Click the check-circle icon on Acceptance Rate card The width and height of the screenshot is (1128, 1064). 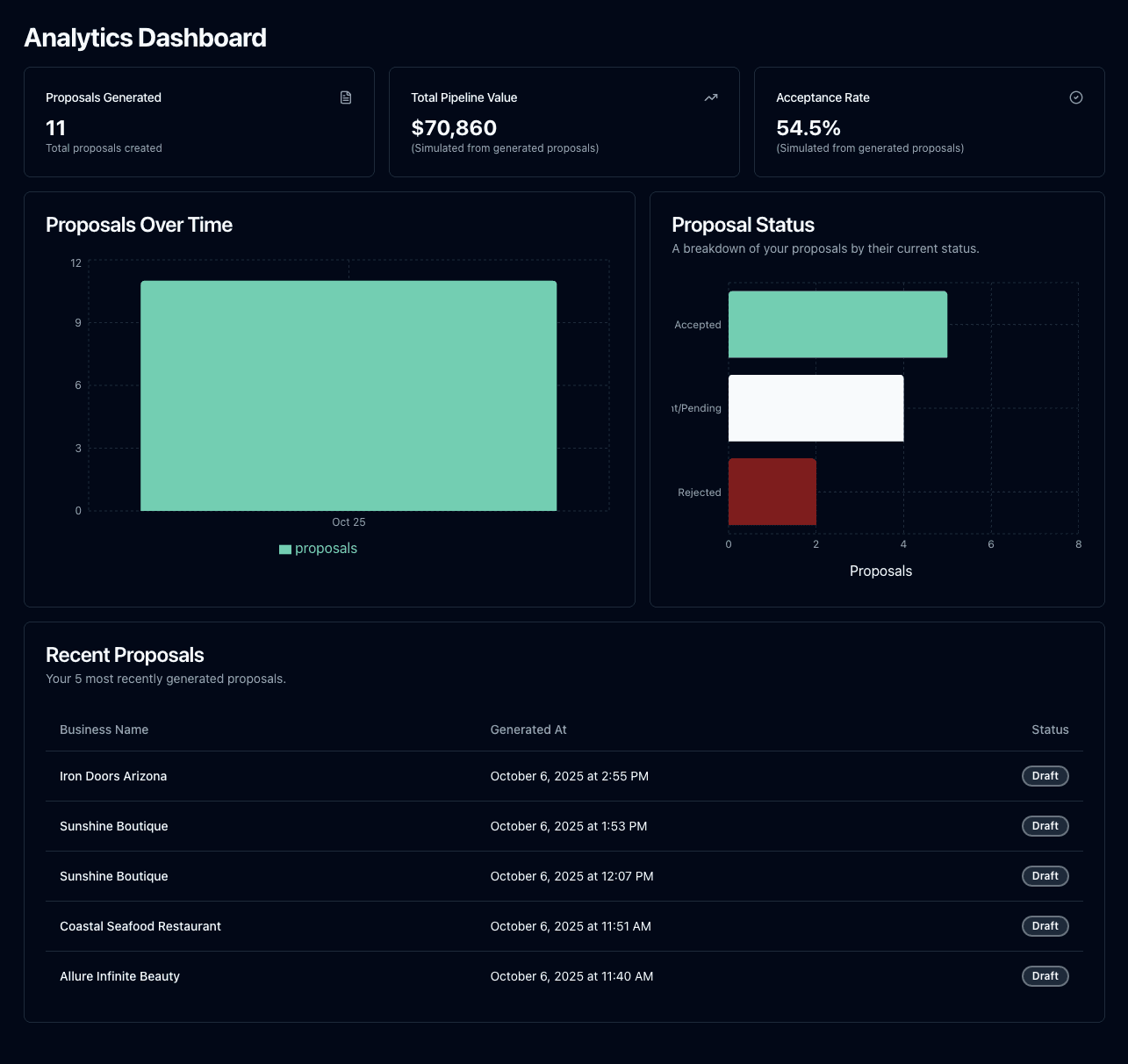pos(1076,97)
